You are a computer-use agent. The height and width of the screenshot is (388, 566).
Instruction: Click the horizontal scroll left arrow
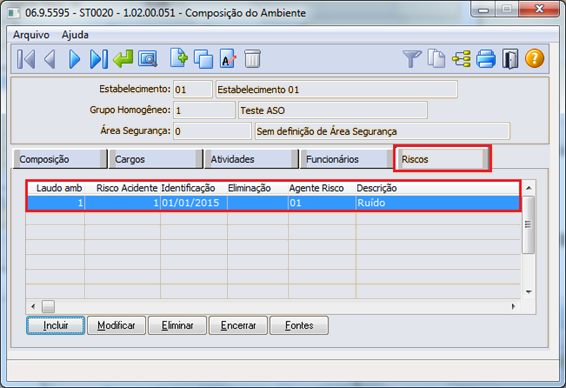(33, 307)
